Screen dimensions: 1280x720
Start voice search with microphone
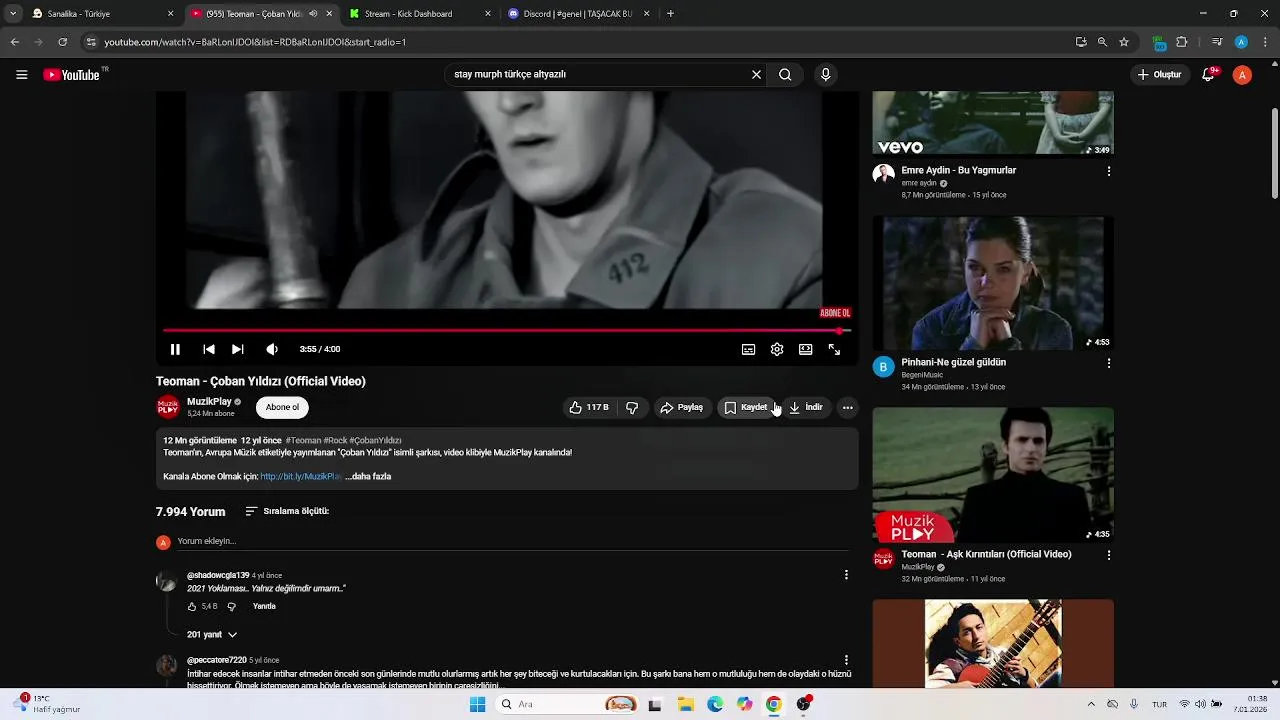click(x=825, y=74)
